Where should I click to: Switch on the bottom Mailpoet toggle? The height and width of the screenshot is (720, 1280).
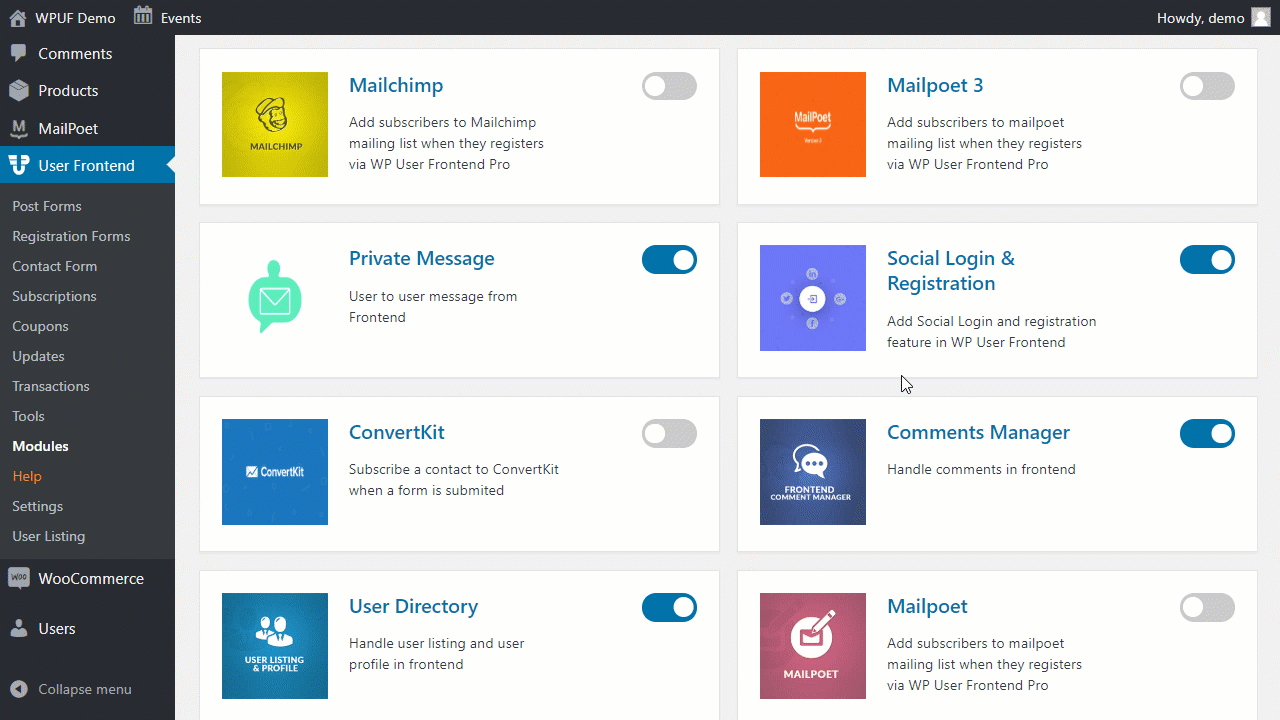pyautogui.click(x=1207, y=608)
